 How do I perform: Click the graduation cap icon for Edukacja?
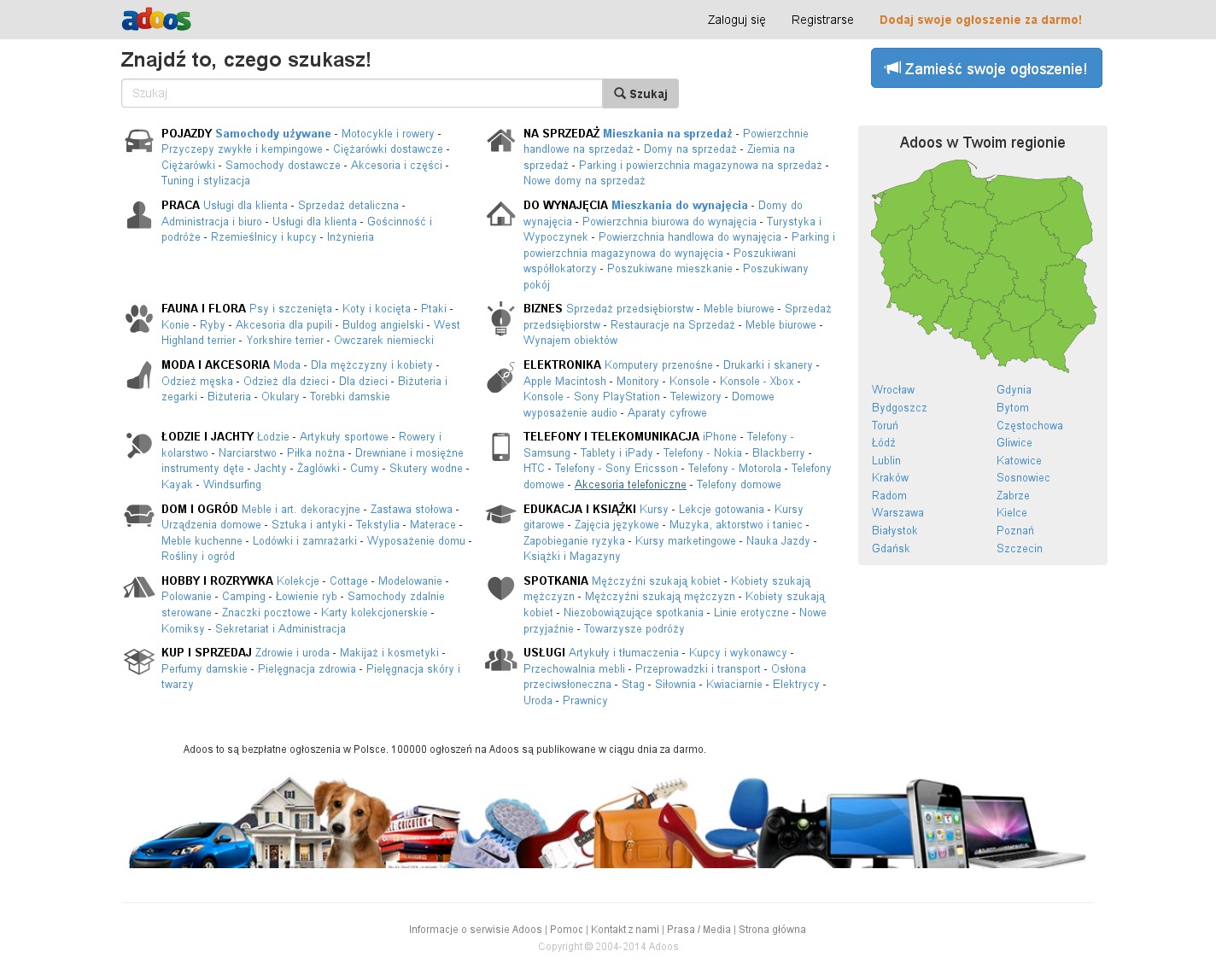coord(500,514)
